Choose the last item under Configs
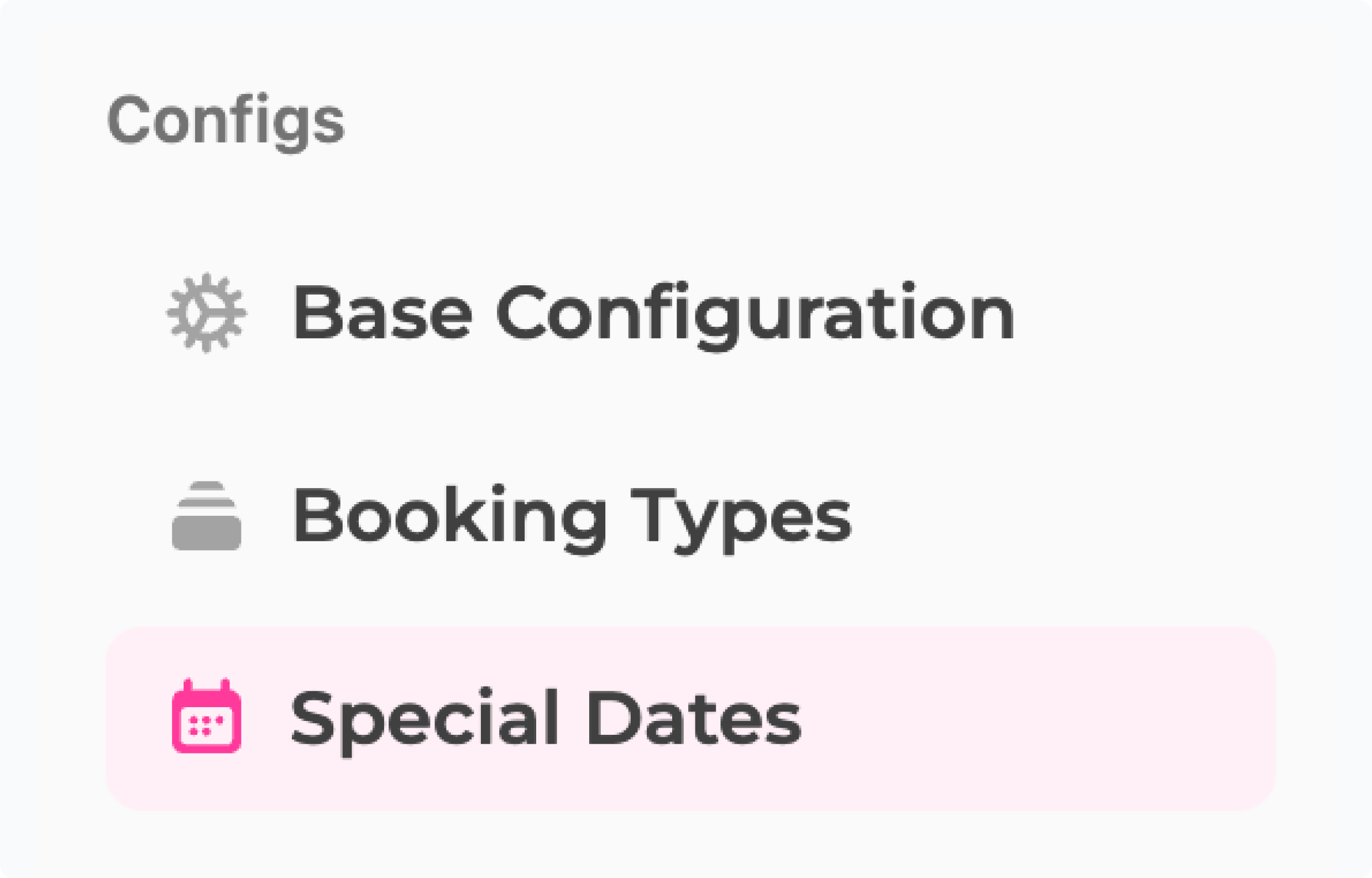Viewport: 1372px width, 878px height. [546, 718]
